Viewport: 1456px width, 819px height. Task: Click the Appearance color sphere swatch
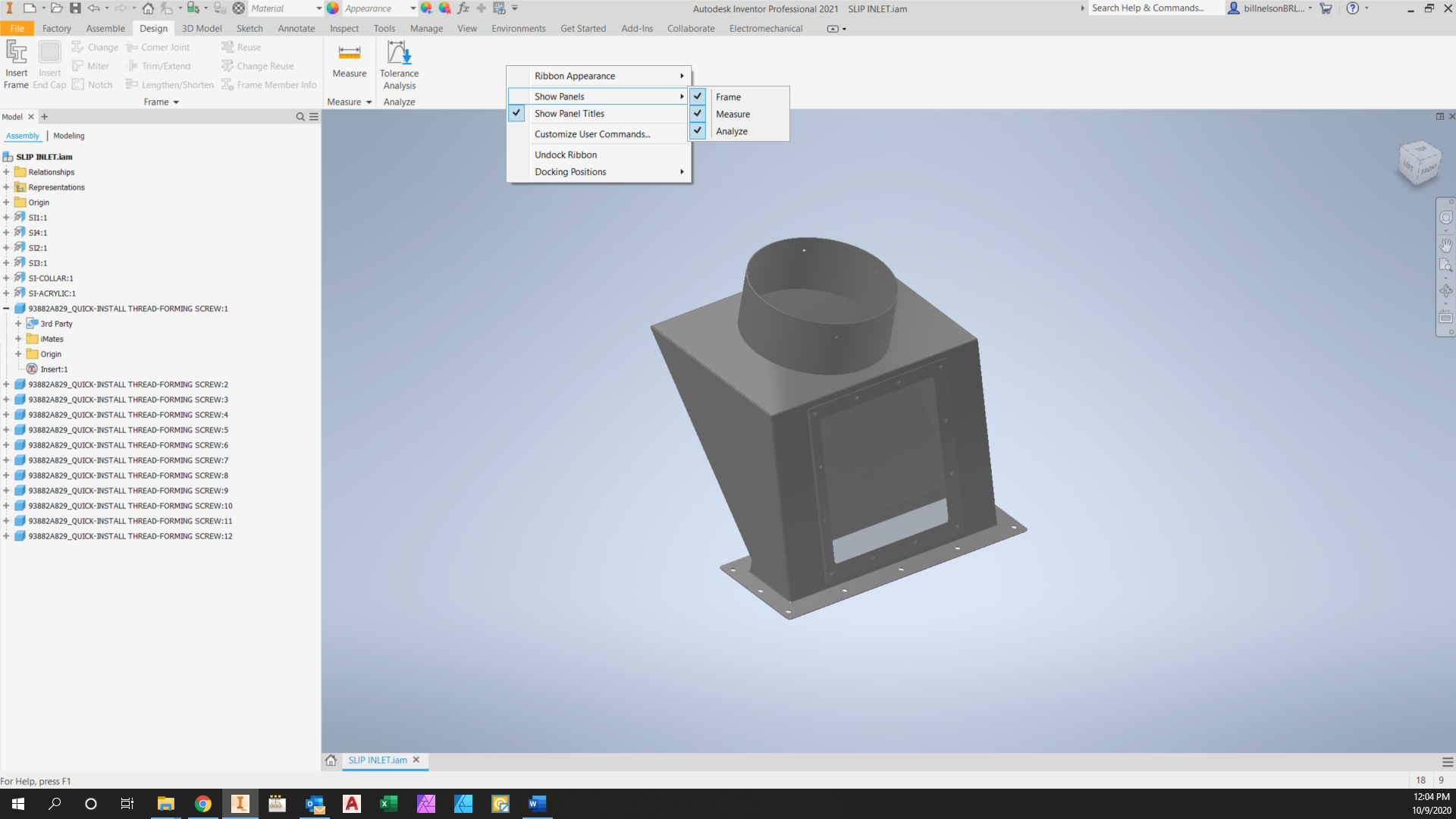[x=333, y=8]
